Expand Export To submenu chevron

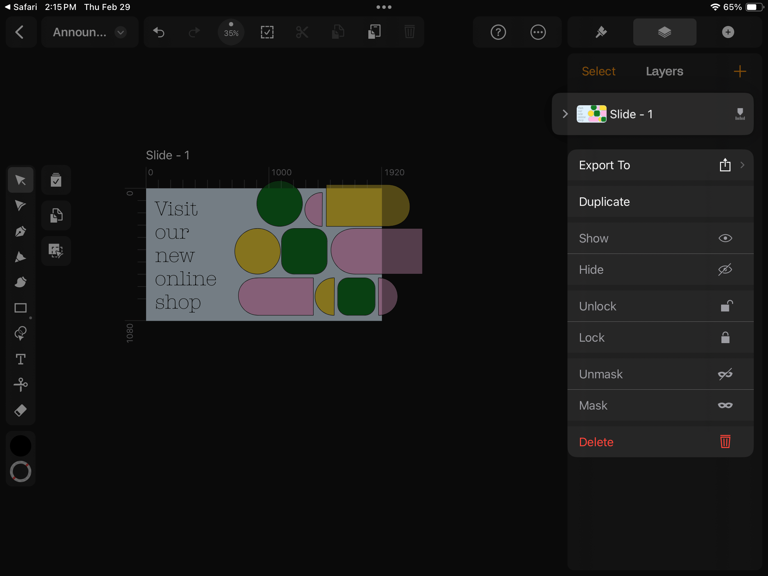(743, 166)
